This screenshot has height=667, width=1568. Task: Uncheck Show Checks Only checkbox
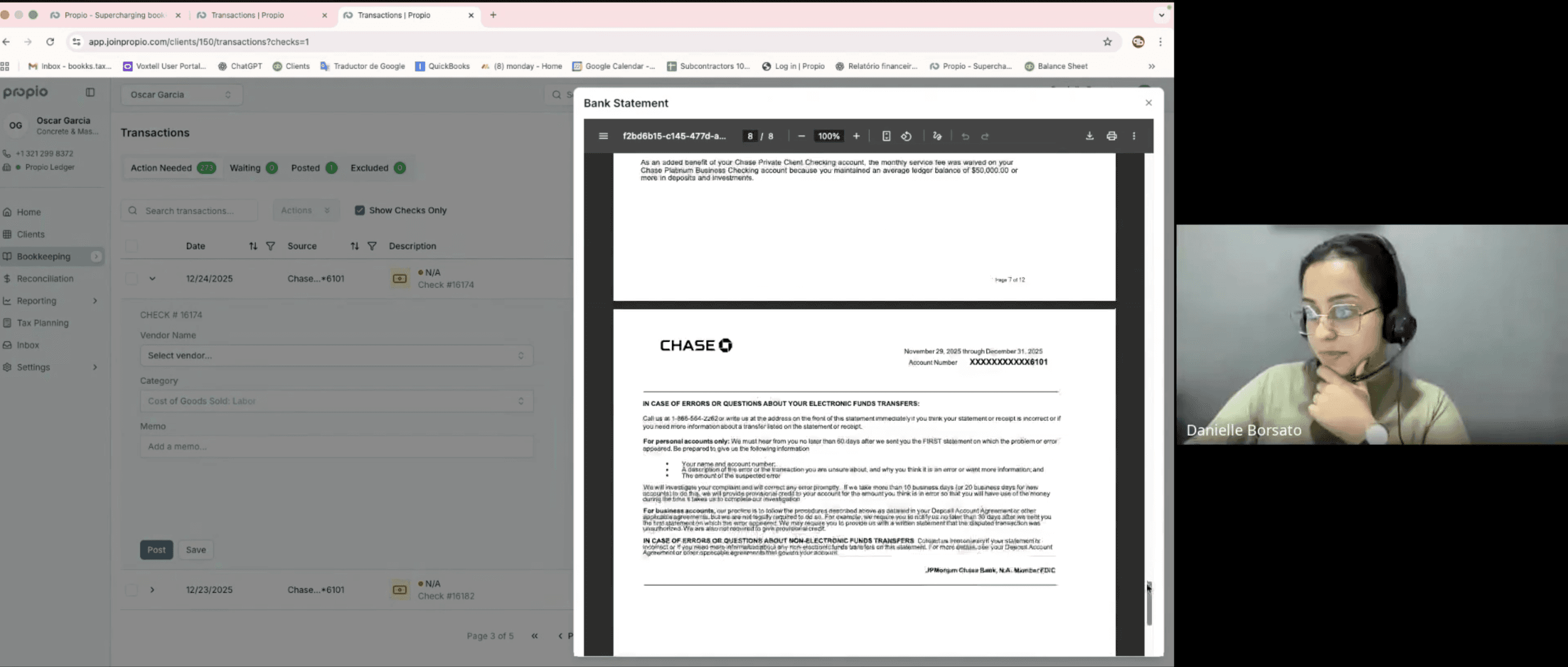pos(360,210)
